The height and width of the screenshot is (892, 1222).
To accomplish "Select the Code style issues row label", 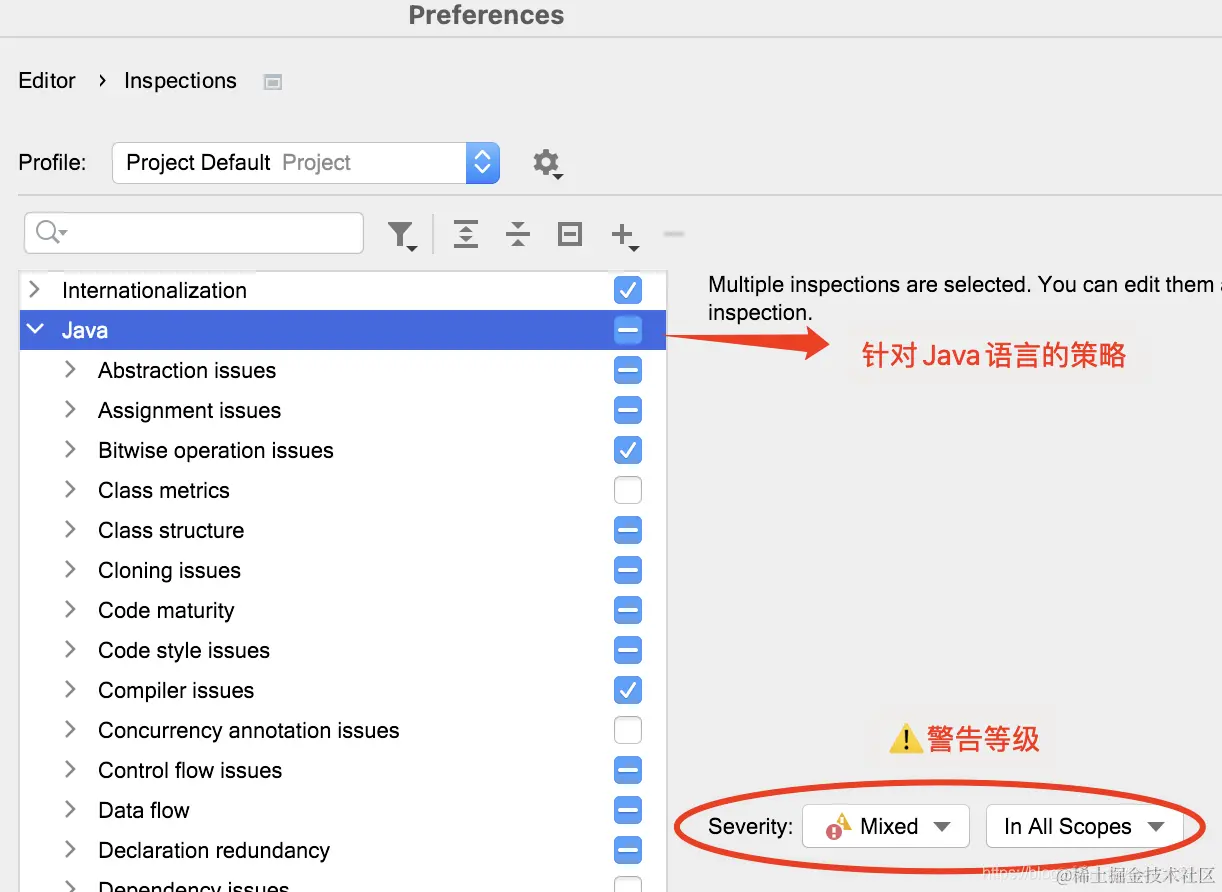I will [x=184, y=650].
